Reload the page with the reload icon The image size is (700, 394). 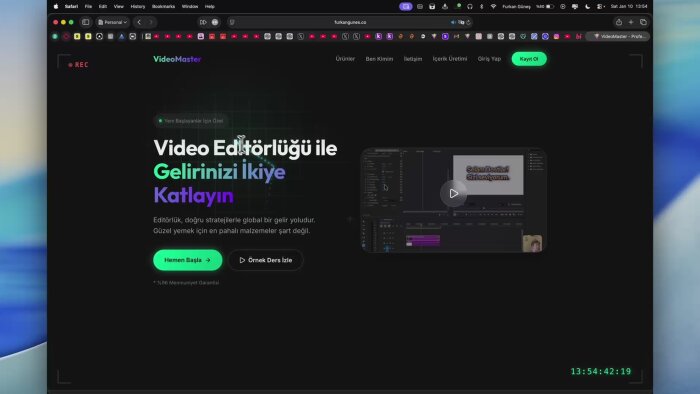[468, 22]
